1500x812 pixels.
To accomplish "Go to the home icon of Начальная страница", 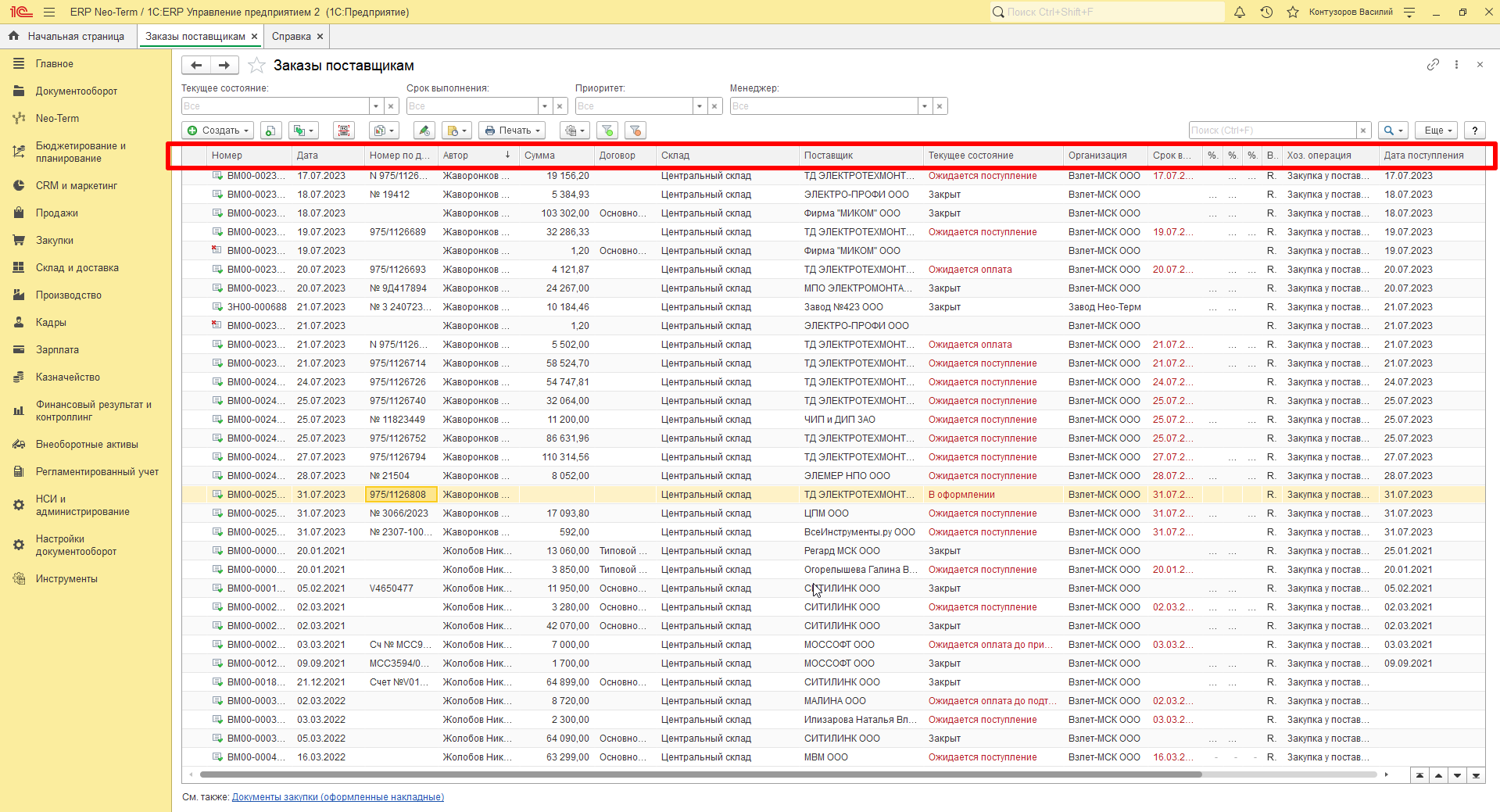I will pyautogui.click(x=13, y=36).
